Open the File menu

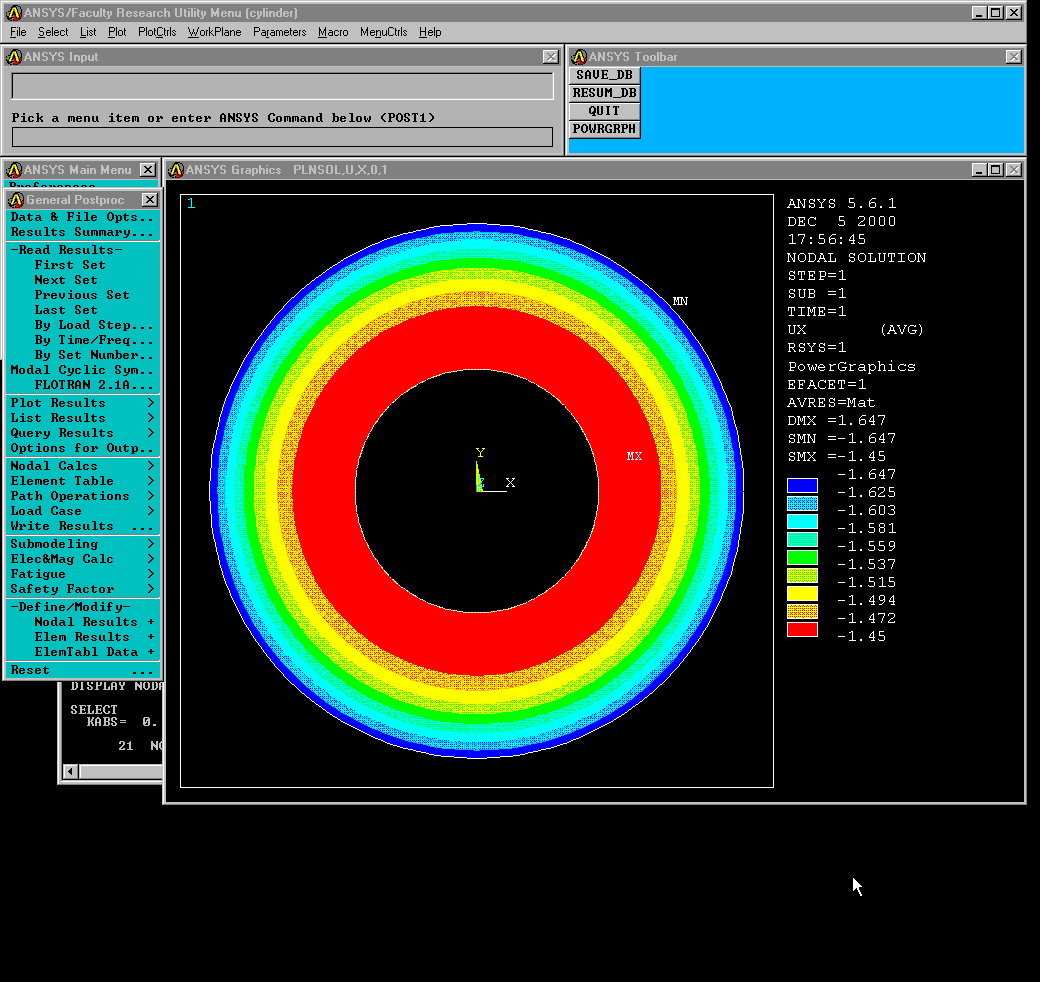pyautogui.click(x=18, y=32)
